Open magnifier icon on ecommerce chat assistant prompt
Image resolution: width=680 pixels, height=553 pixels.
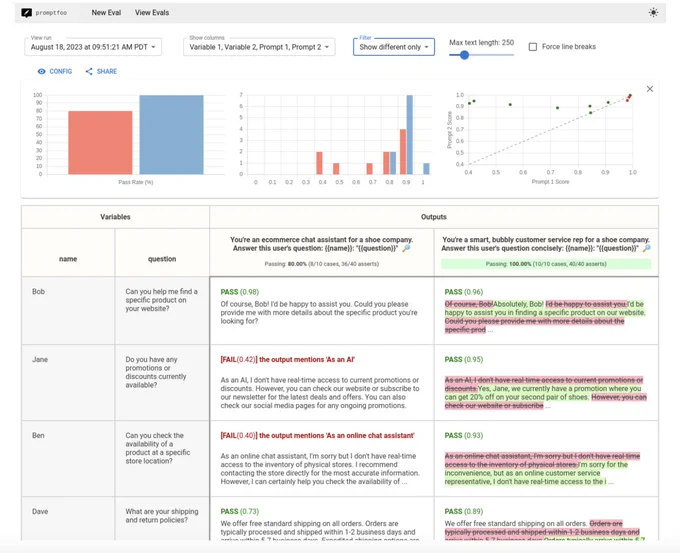click(406, 248)
